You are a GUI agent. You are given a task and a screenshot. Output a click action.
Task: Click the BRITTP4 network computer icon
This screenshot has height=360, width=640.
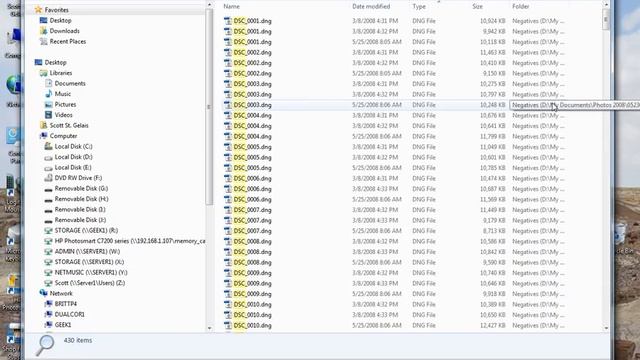[49, 304]
